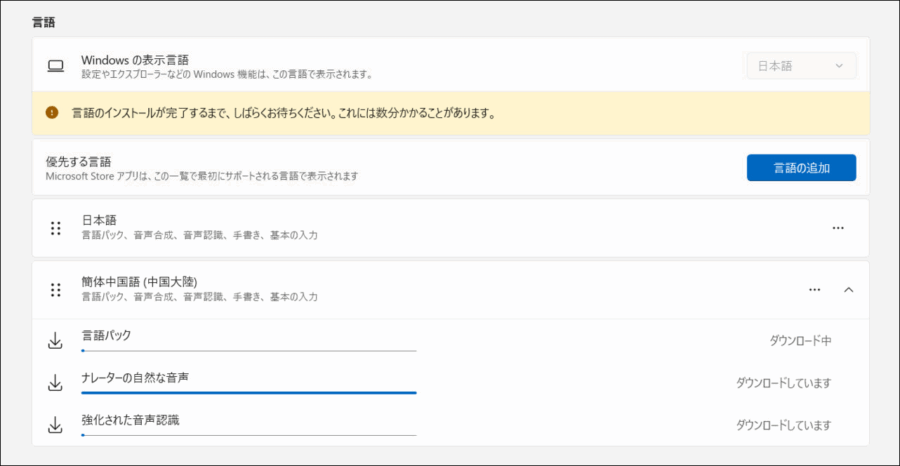Open the 日本語 display language dropdown

coord(801,66)
